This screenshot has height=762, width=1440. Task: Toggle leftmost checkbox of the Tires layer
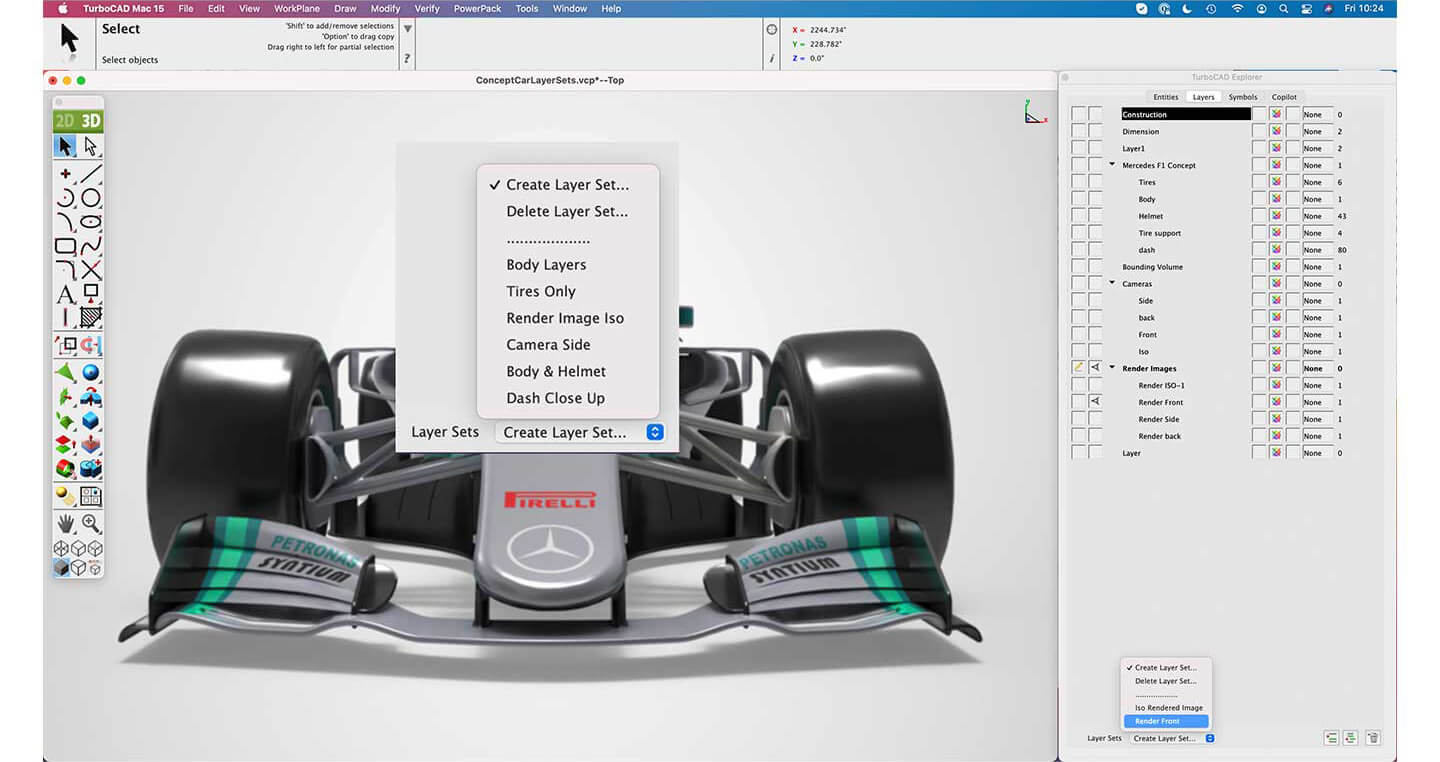point(1078,182)
